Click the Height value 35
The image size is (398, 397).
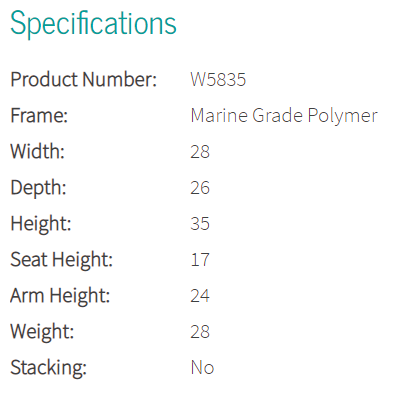click(200, 224)
